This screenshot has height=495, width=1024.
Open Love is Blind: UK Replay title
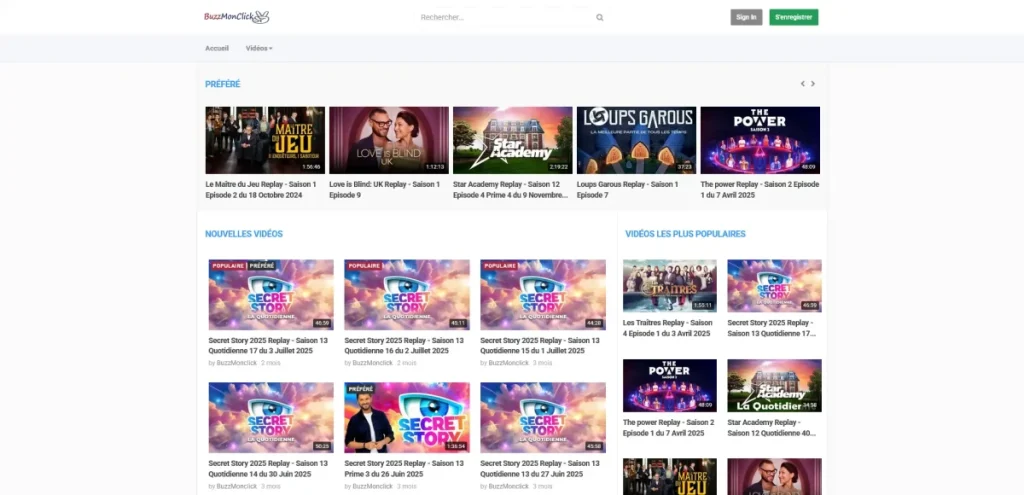(x=385, y=189)
